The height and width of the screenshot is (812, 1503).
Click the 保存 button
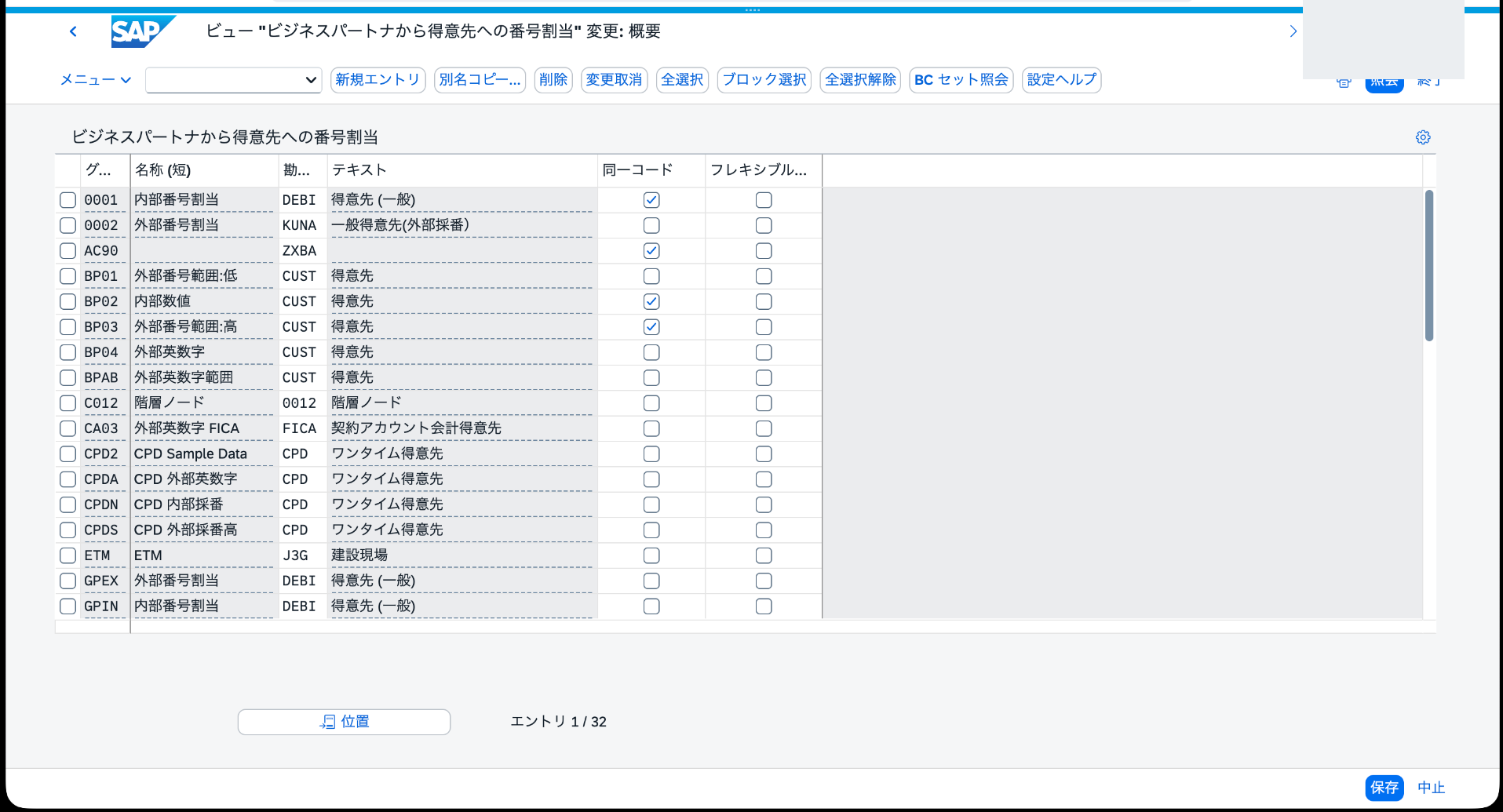(x=1384, y=788)
